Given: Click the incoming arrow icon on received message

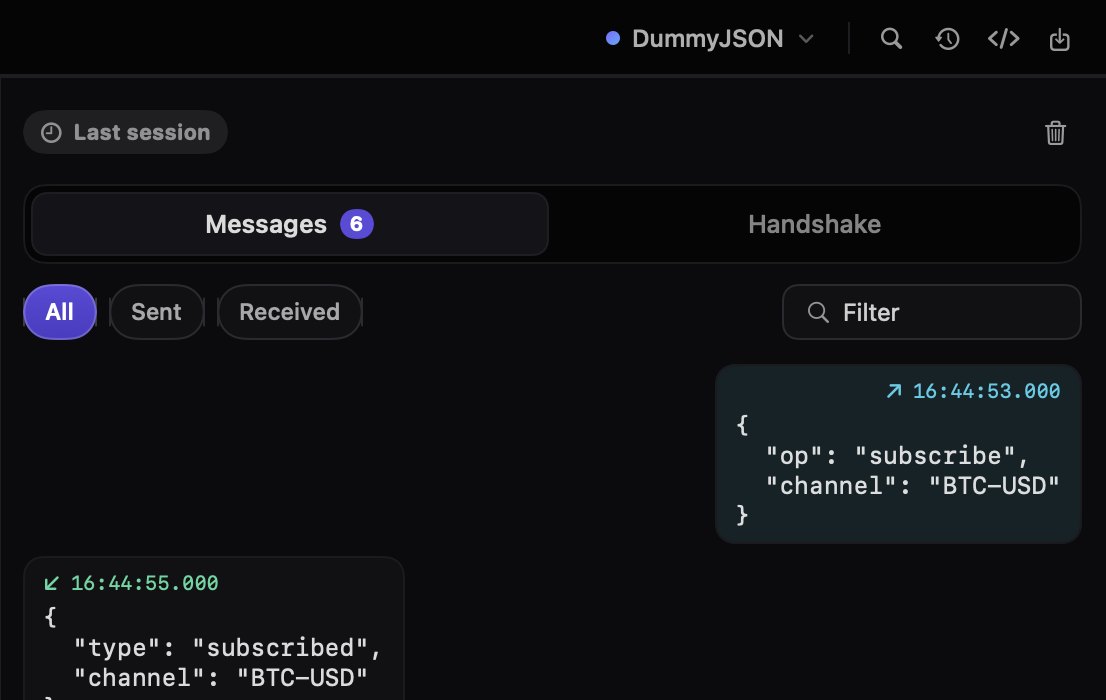Looking at the screenshot, I should click(52, 583).
